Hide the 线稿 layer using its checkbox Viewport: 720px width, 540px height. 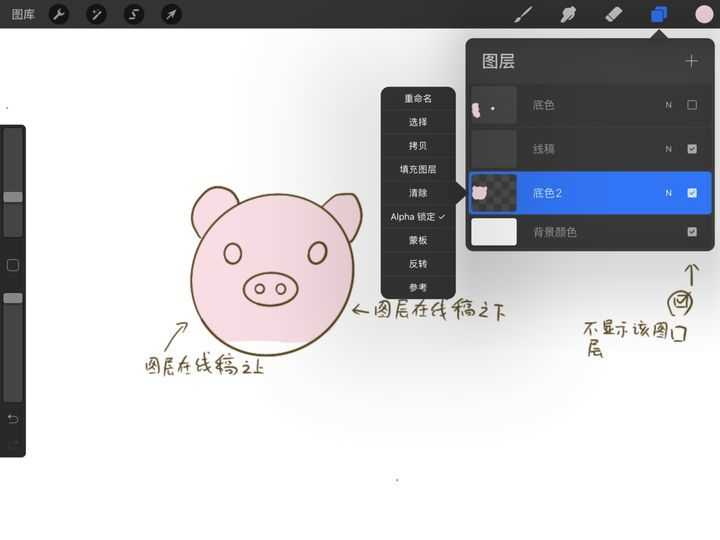(692, 149)
